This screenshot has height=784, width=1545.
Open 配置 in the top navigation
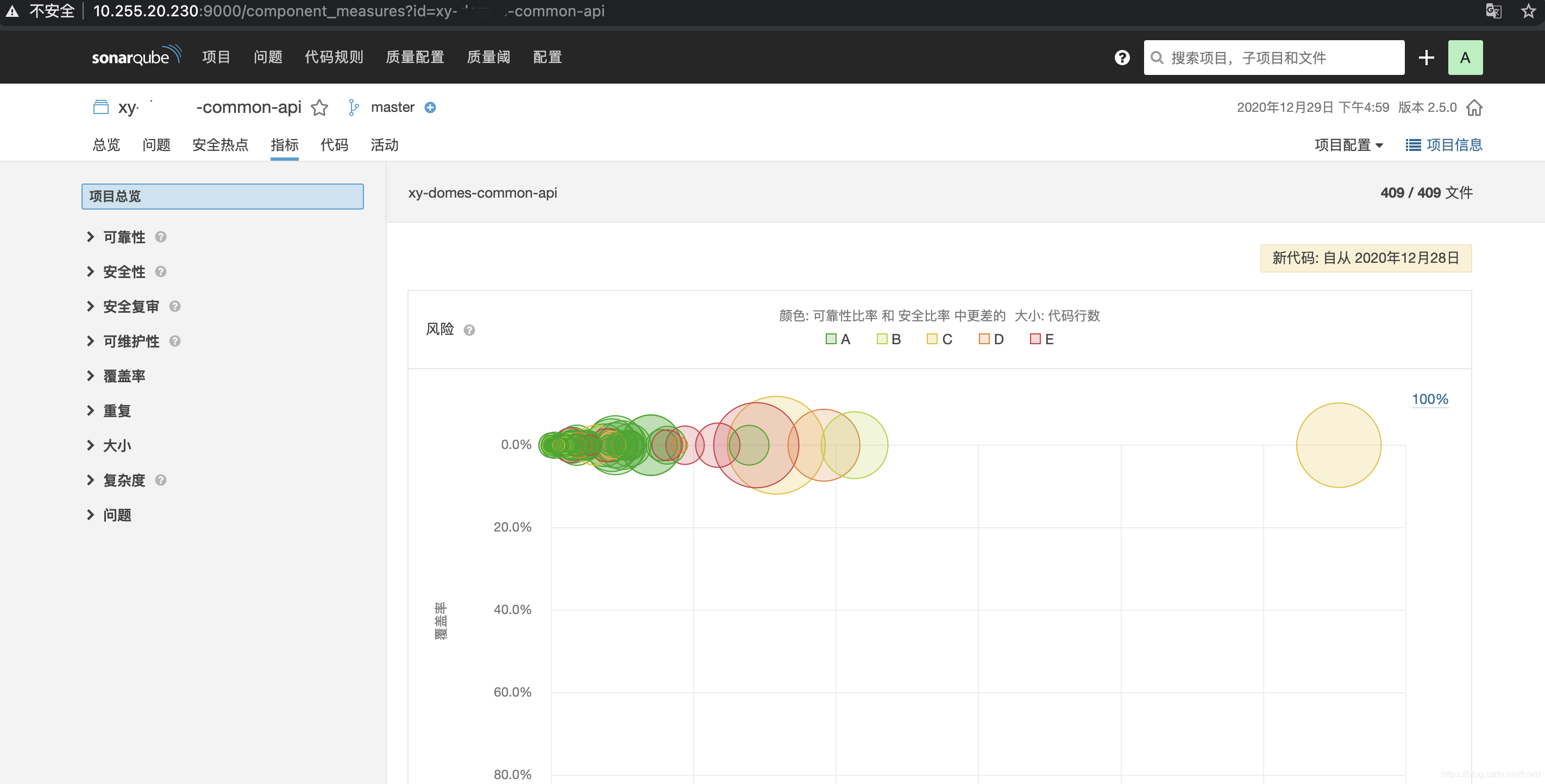tap(547, 57)
